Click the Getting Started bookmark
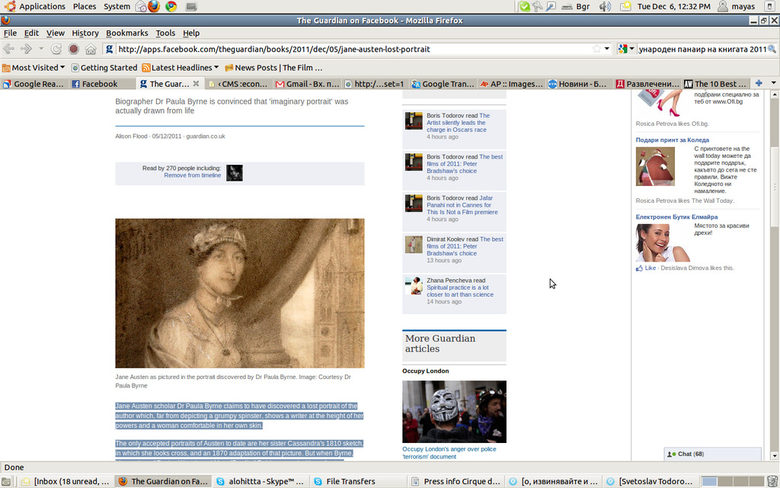The image size is (780, 488). (x=104, y=67)
